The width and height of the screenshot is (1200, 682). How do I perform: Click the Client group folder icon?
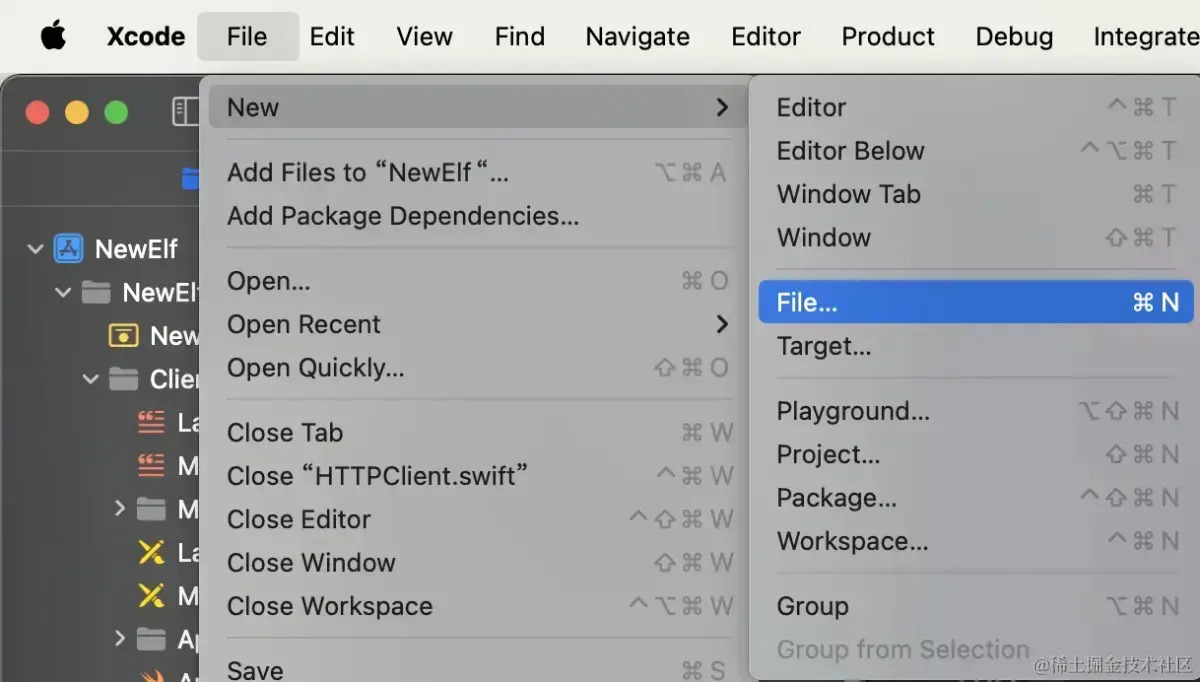(123, 380)
